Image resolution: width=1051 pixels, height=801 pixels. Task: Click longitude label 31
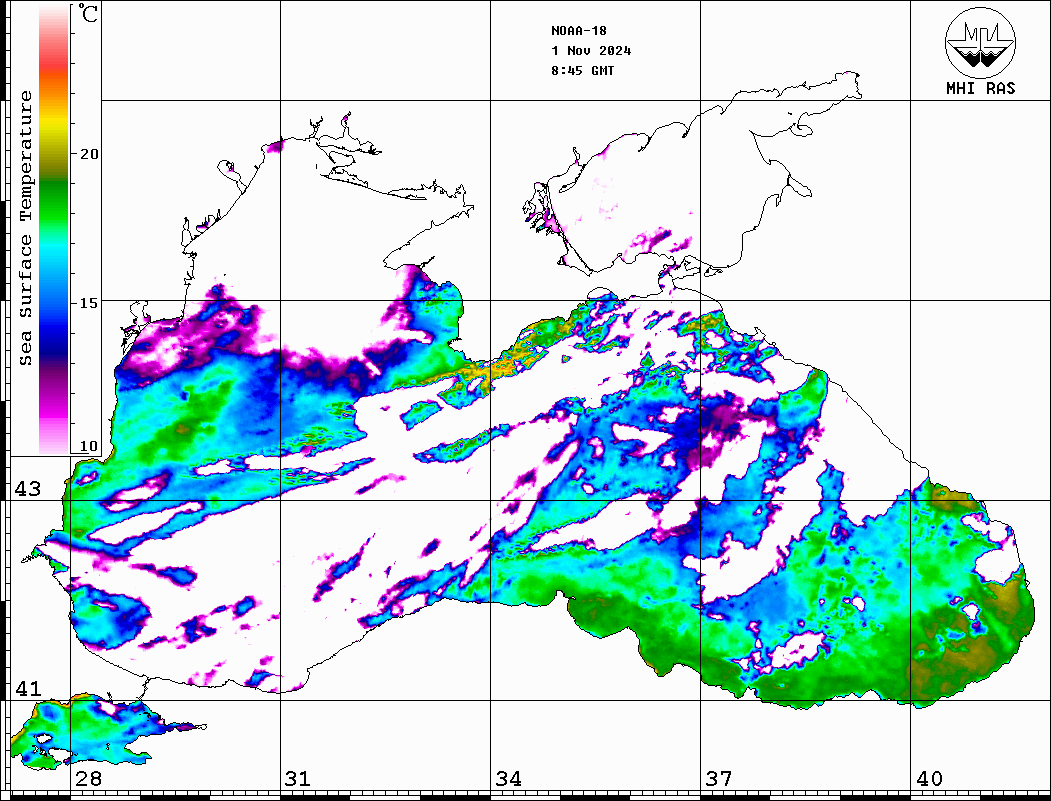(298, 779)
